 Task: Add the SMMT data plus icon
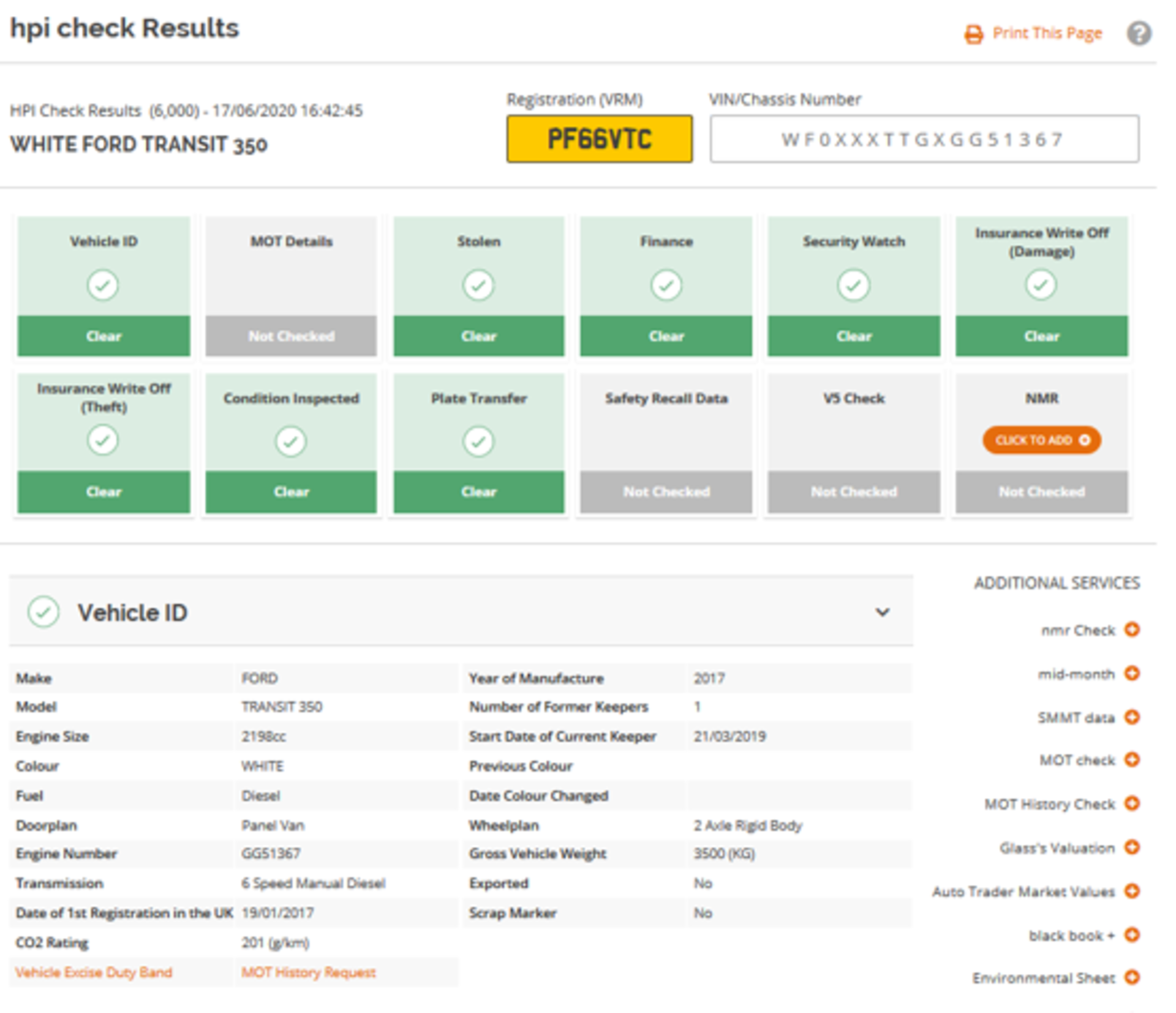pyautogui.click(x=1132, y=717)
